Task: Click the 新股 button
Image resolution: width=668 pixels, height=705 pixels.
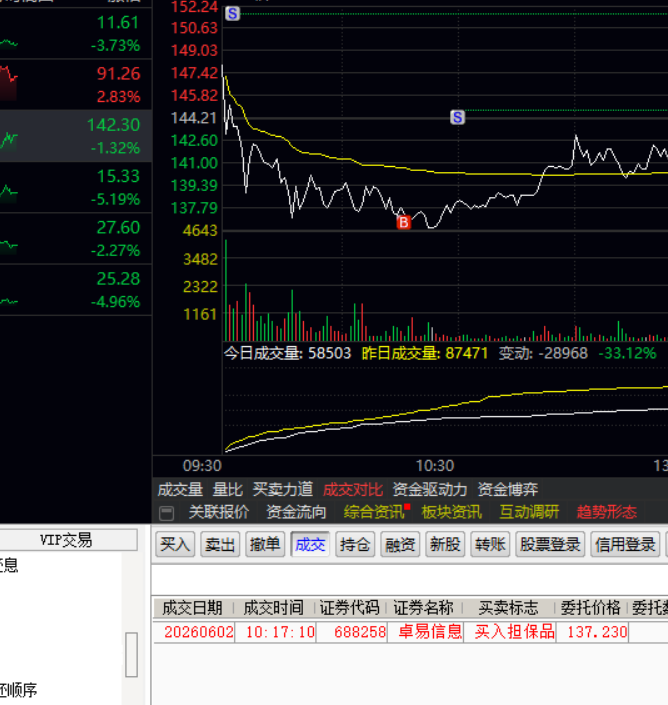Action: (445, 544)
